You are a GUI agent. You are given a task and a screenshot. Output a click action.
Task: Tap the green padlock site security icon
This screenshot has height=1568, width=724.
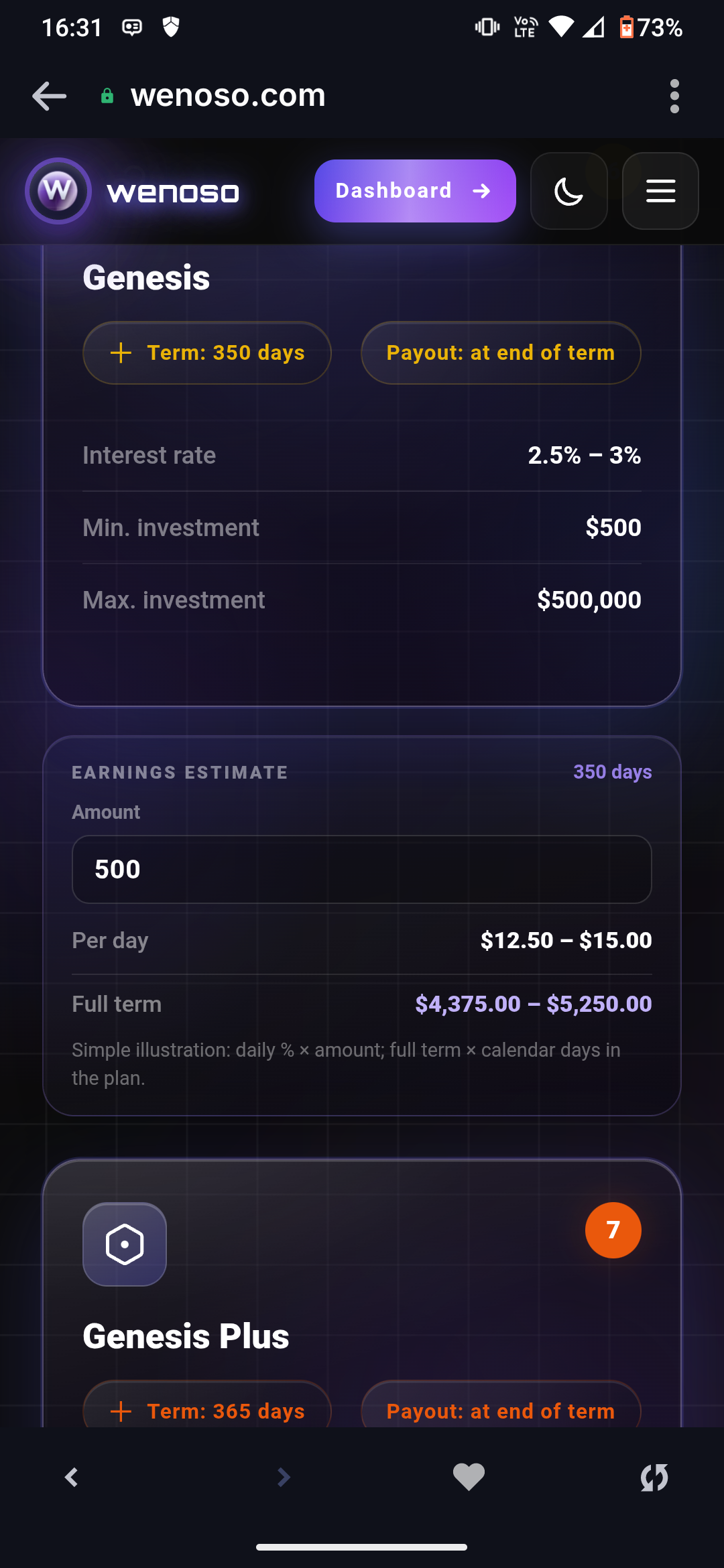(x=107, y=96)
